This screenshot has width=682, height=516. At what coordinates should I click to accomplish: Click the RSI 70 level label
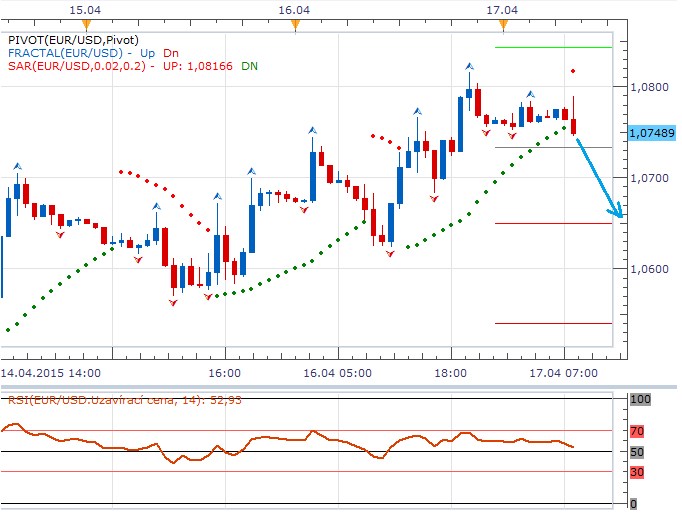pos(635,431)
